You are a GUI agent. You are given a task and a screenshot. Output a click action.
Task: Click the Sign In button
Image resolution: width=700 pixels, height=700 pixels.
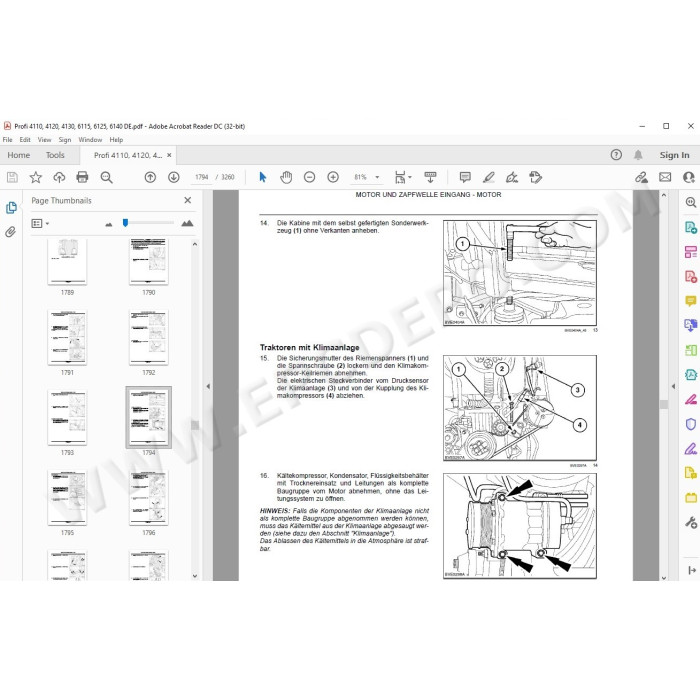(x=675, y=155)
